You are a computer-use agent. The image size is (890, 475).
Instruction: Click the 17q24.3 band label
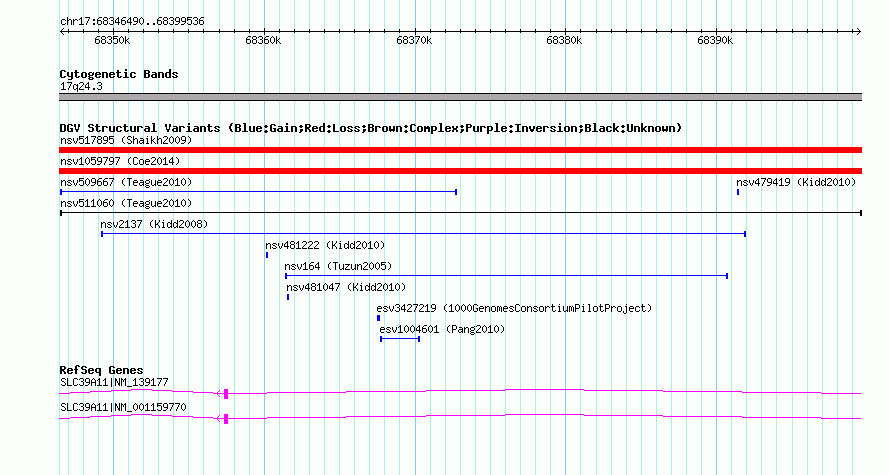point(81,86)
